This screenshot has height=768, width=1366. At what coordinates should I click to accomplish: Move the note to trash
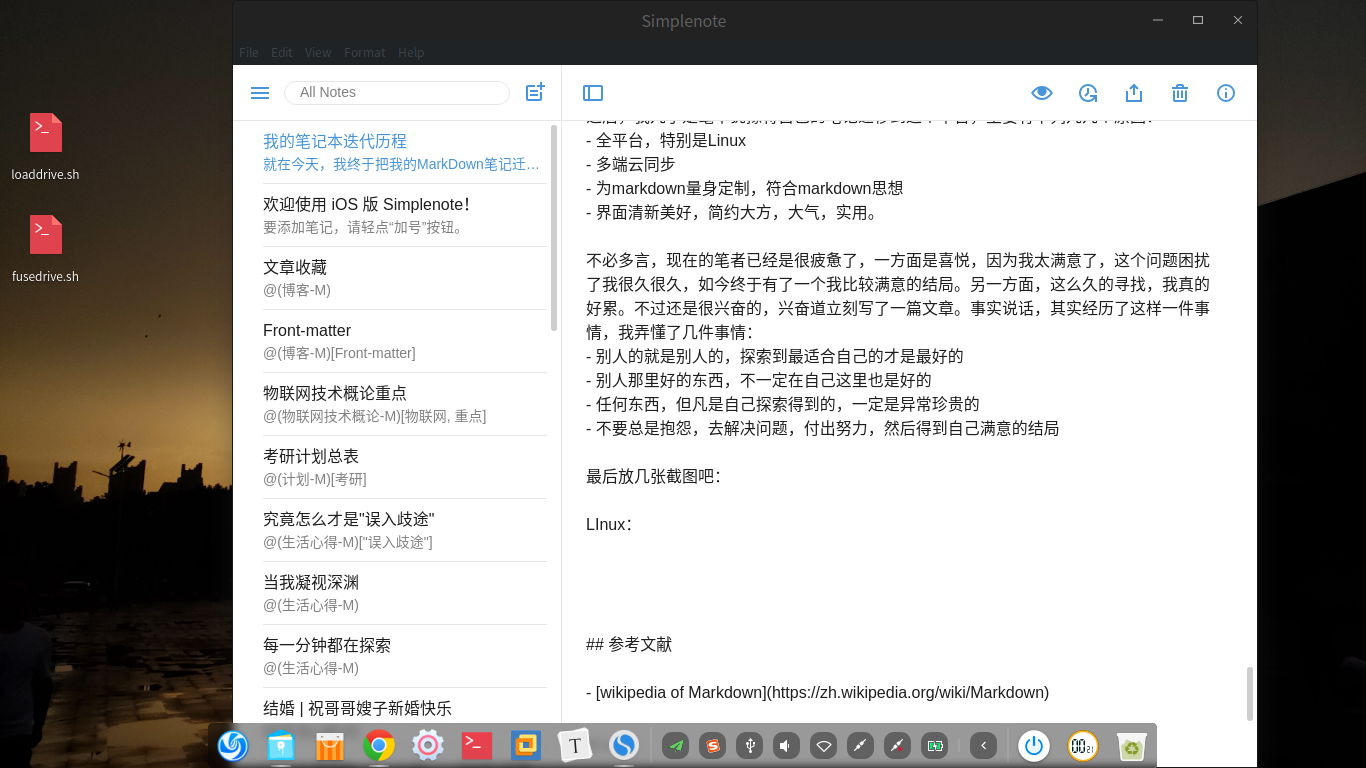point(1180,93)
